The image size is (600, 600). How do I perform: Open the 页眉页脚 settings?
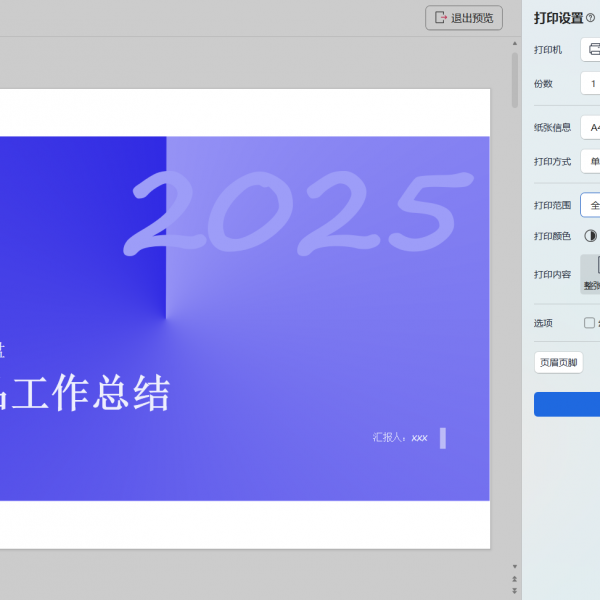tap(558, 363)
